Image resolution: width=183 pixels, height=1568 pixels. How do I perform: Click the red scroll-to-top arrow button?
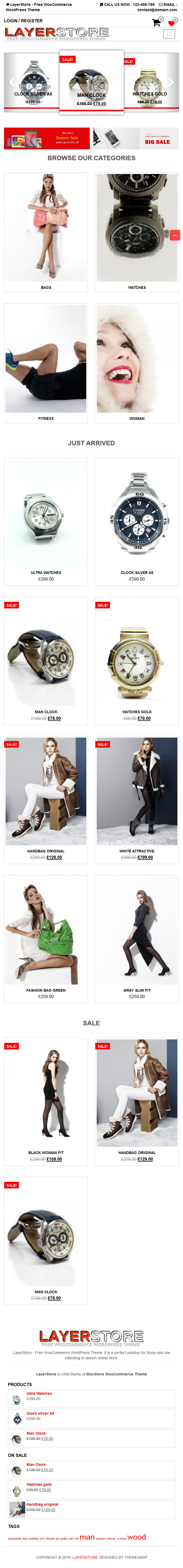point(175,235)
